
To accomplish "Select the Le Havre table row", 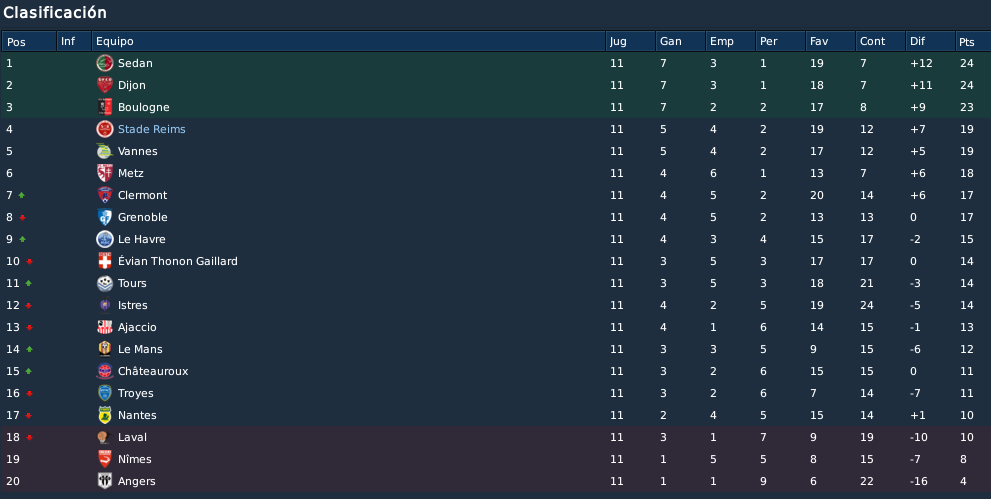I will 496,239.
